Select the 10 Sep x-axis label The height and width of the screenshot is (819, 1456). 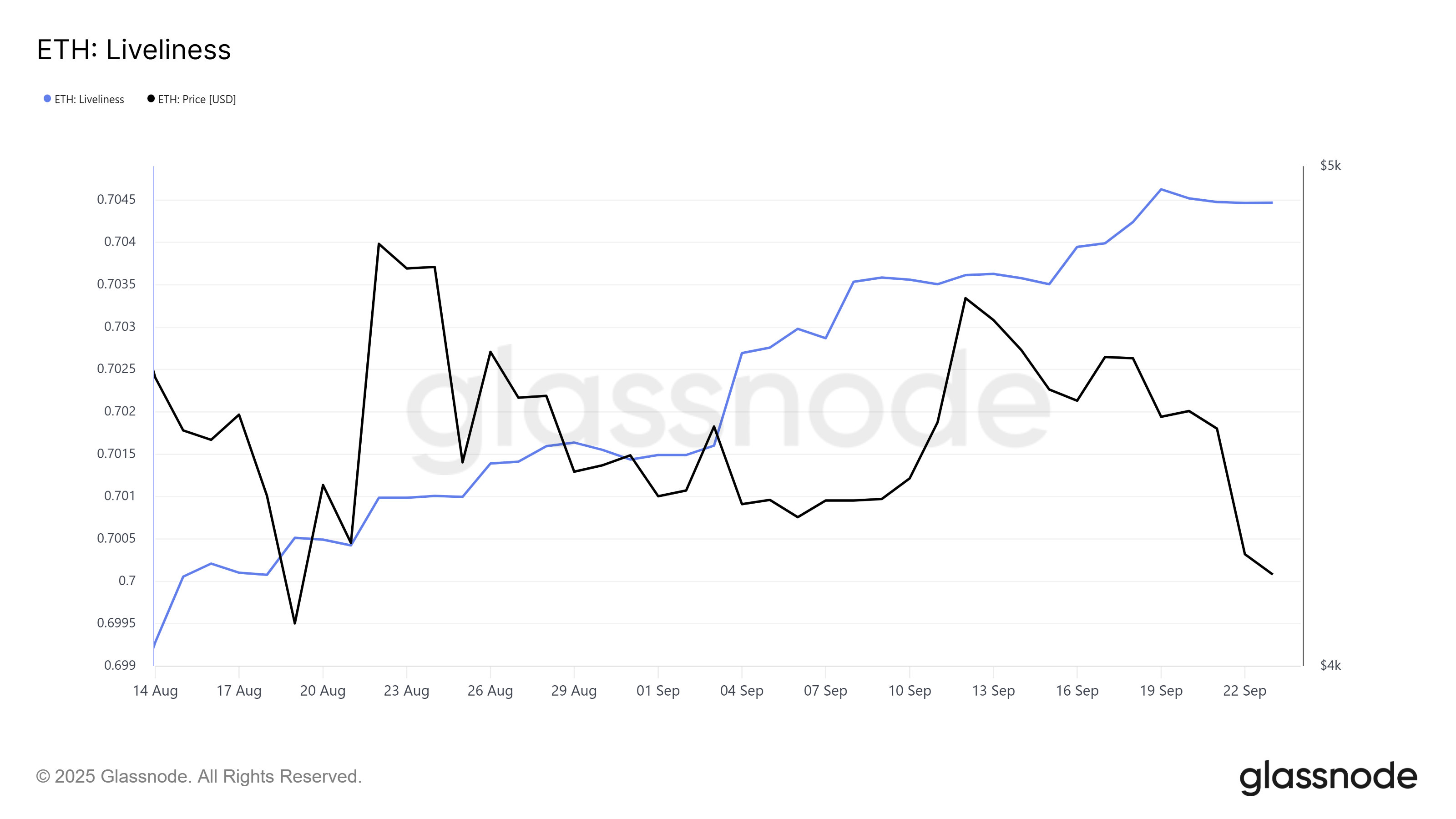pyautogui.click(x=910, y=691)
